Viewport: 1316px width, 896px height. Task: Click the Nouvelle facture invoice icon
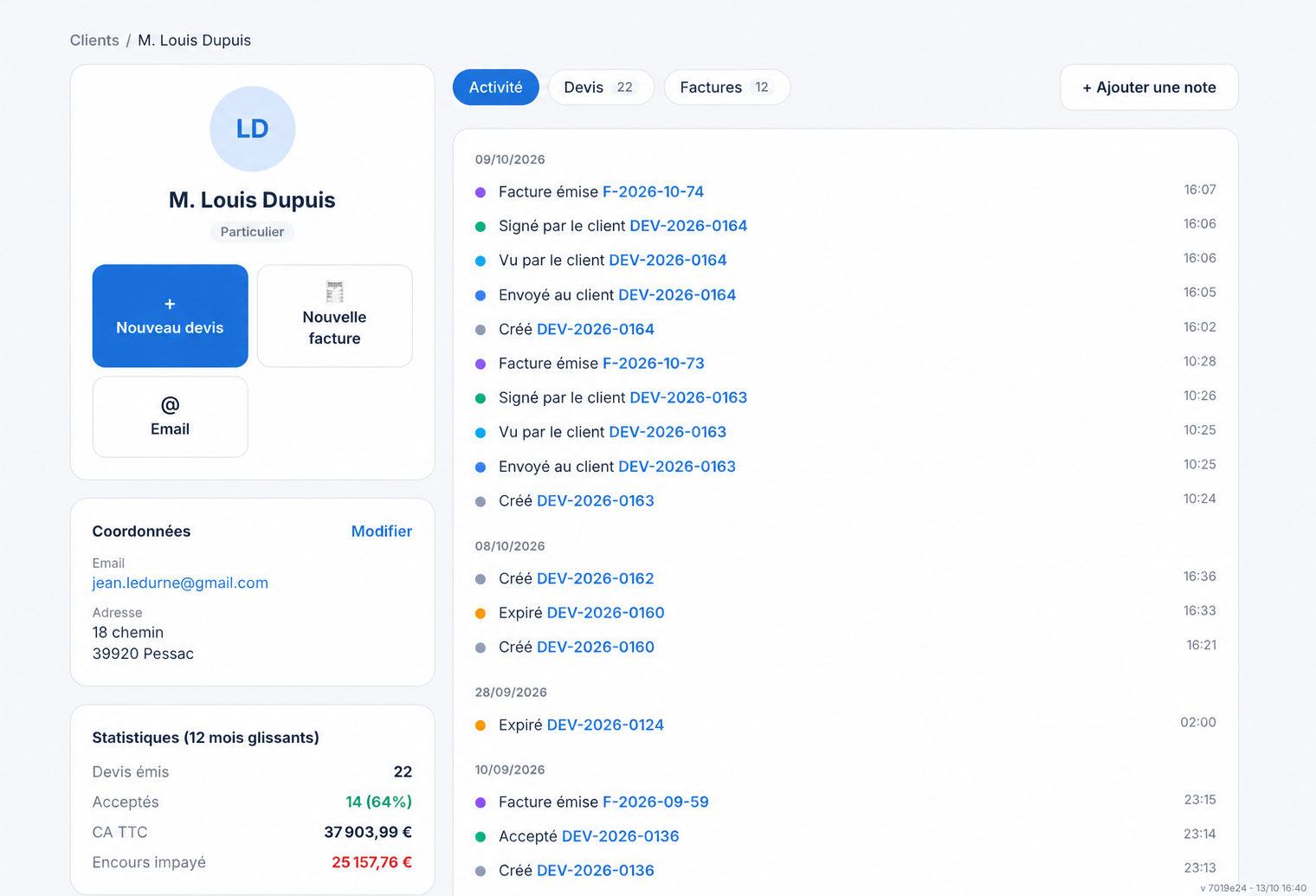click(x=334, y=292)
